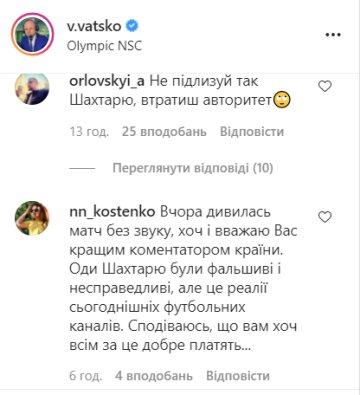Open v.vatsko profile picture story
The image size is (360, 395).
click(x=32, y=34)
